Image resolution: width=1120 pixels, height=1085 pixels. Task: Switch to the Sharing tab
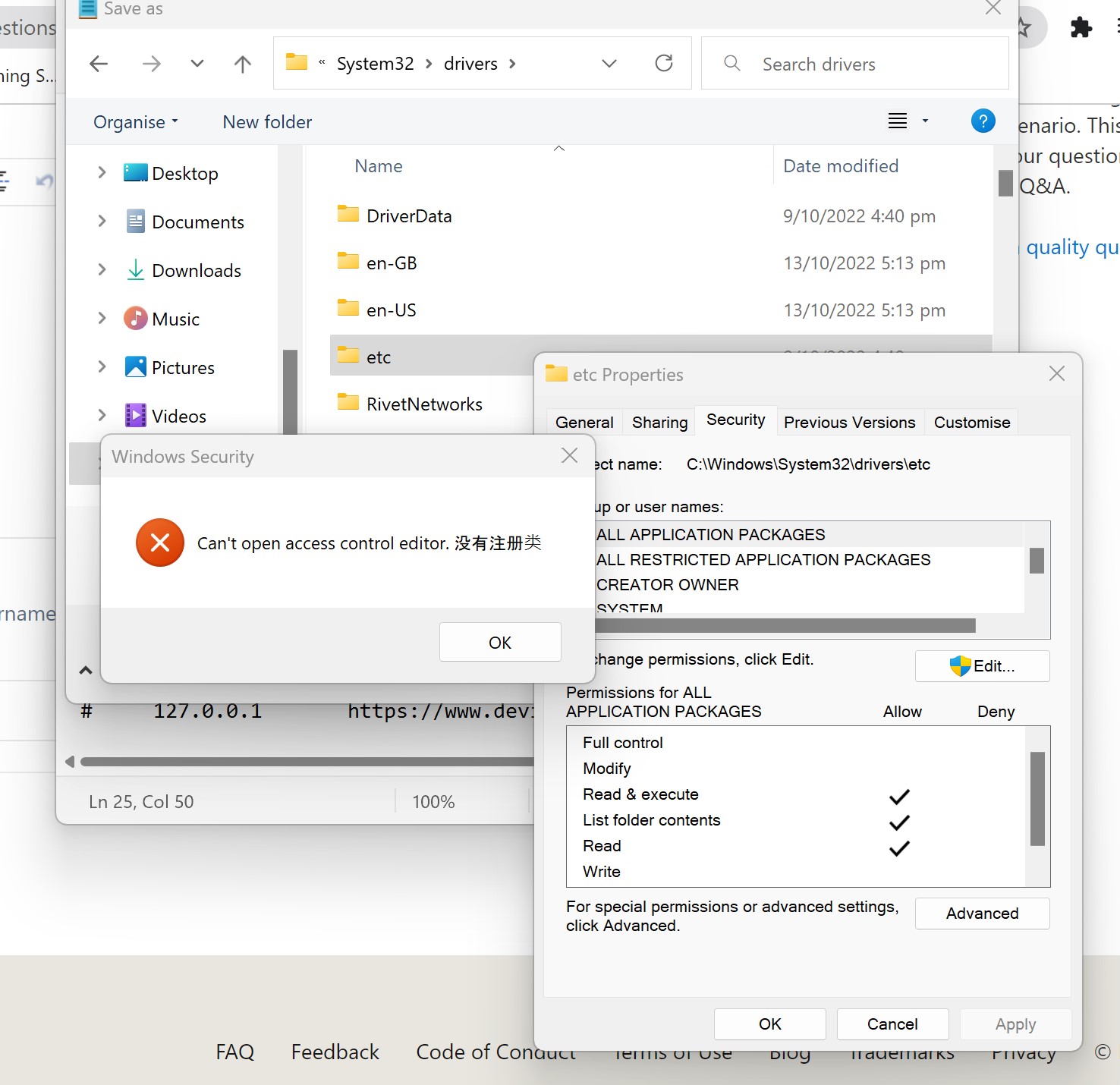[x=658, y=422]
